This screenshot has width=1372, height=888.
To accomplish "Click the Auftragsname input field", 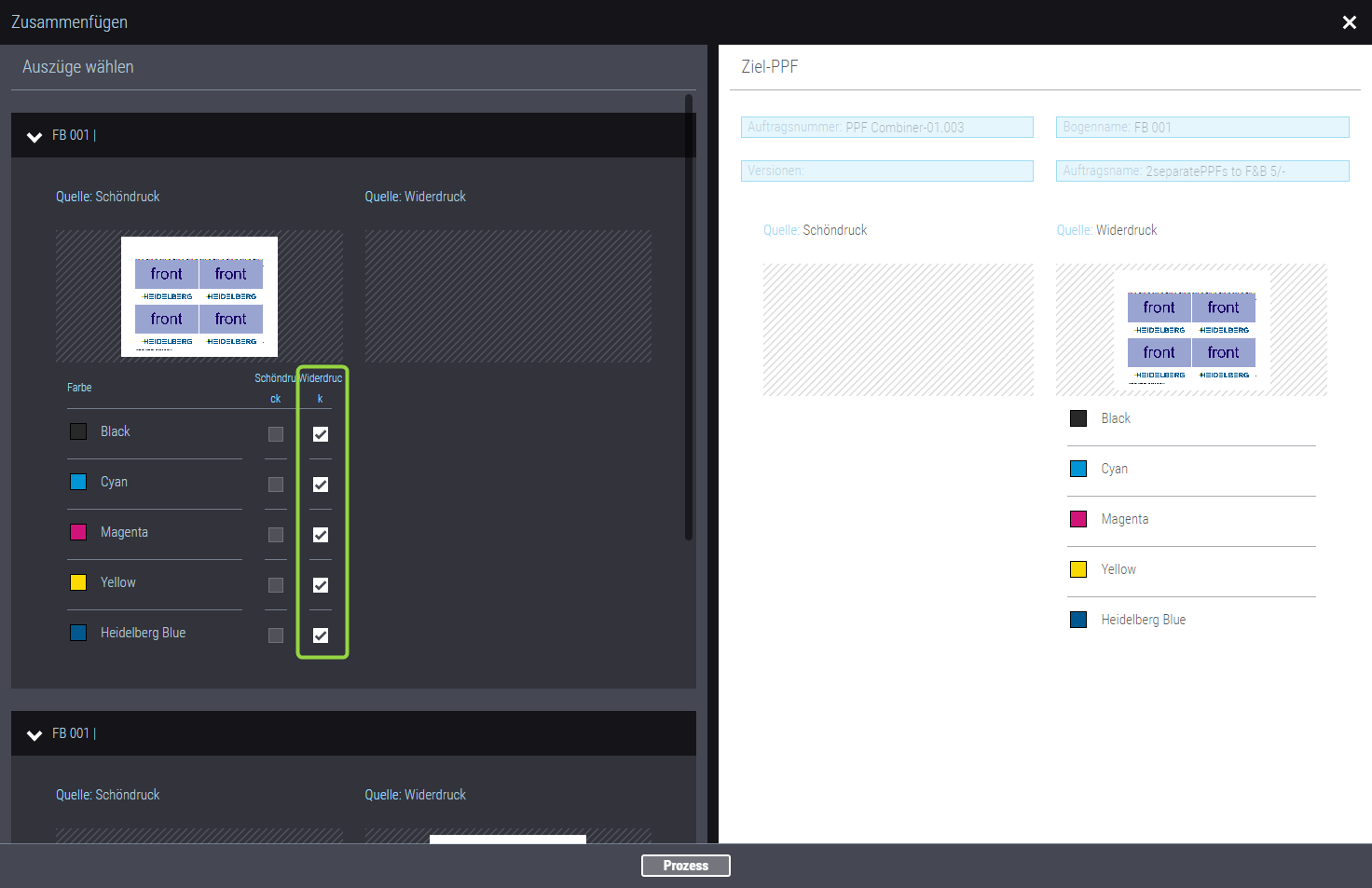I will point(1201,171).
